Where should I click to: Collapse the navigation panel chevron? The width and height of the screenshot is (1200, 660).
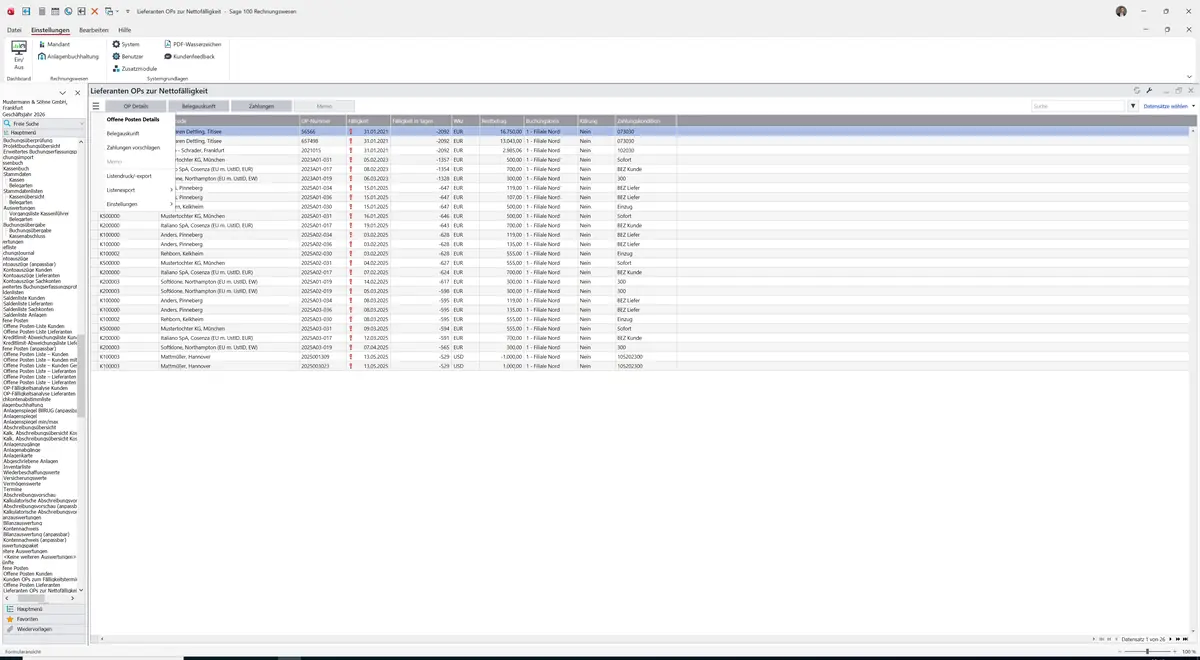(x=63, y=93)
